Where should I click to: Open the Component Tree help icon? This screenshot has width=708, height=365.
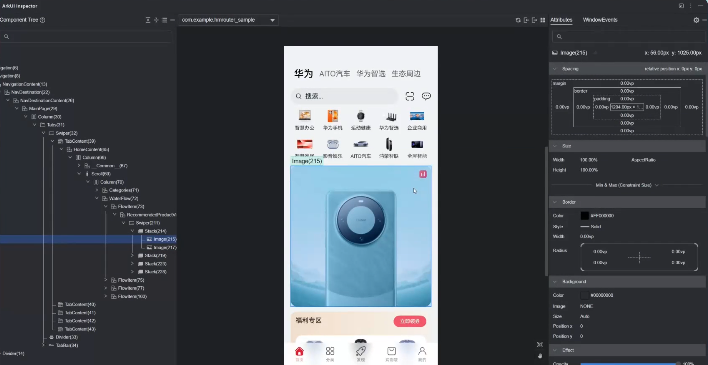click(x=43, y=20)
